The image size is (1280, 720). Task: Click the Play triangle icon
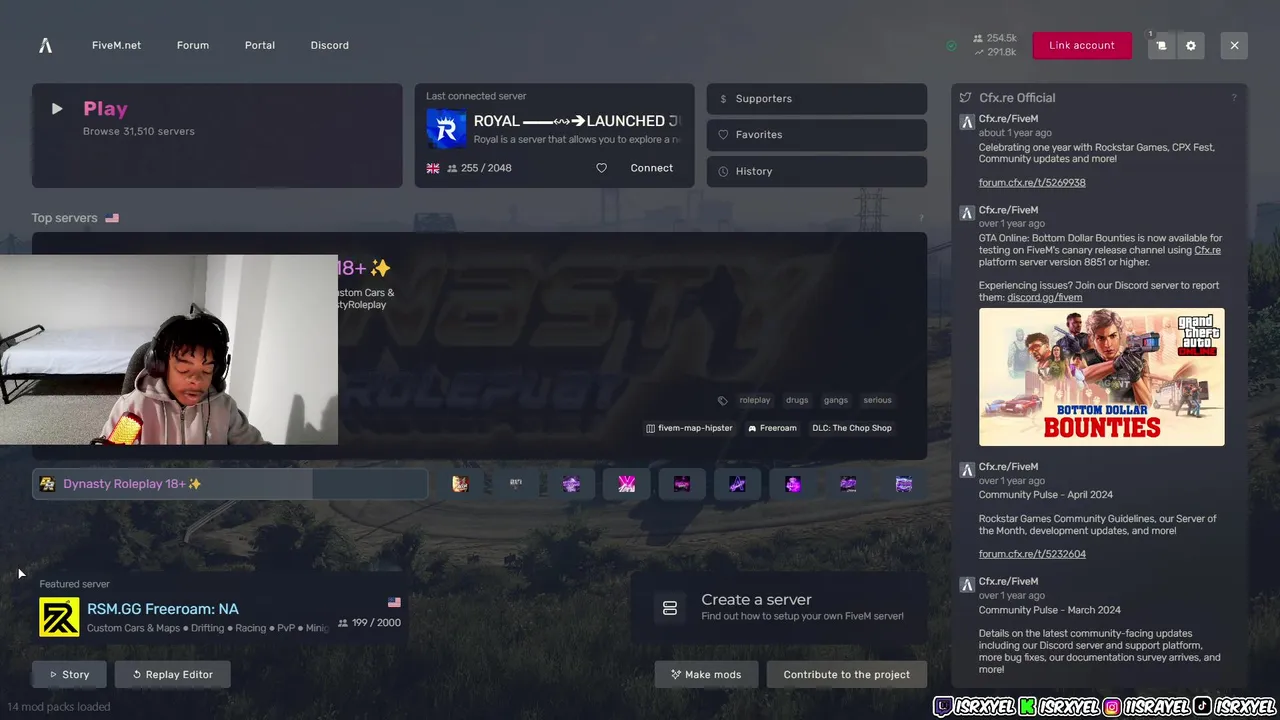tap(57, 109)
